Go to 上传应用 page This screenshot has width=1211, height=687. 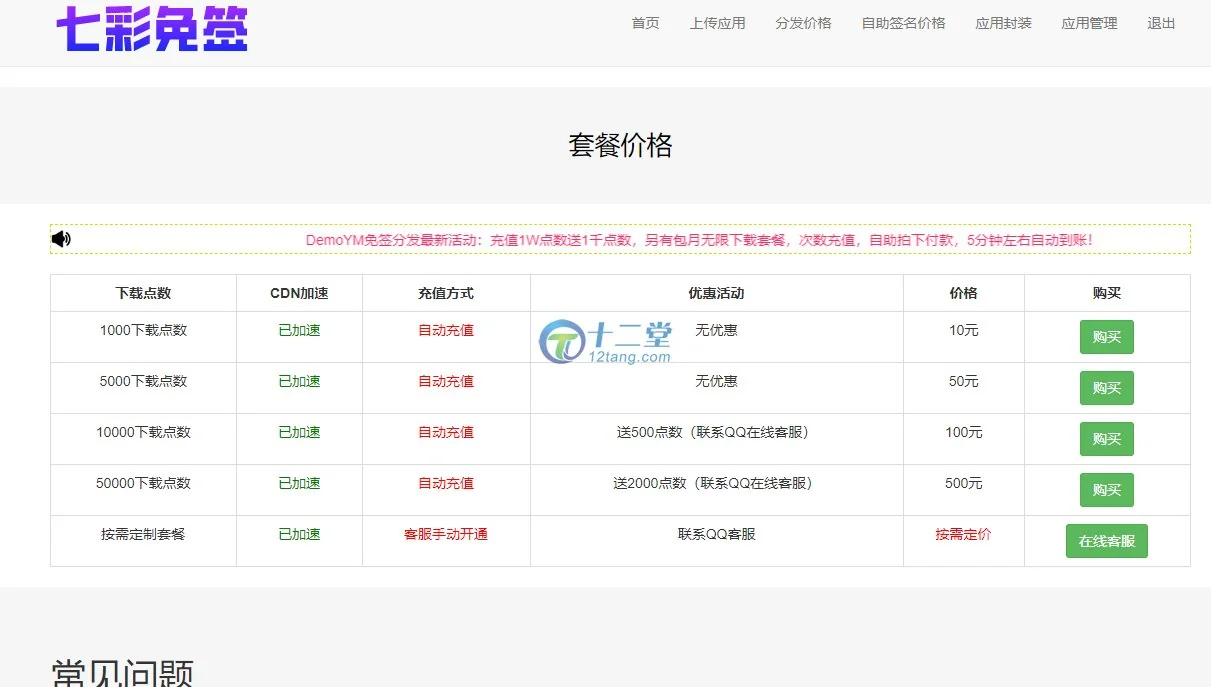717,23
